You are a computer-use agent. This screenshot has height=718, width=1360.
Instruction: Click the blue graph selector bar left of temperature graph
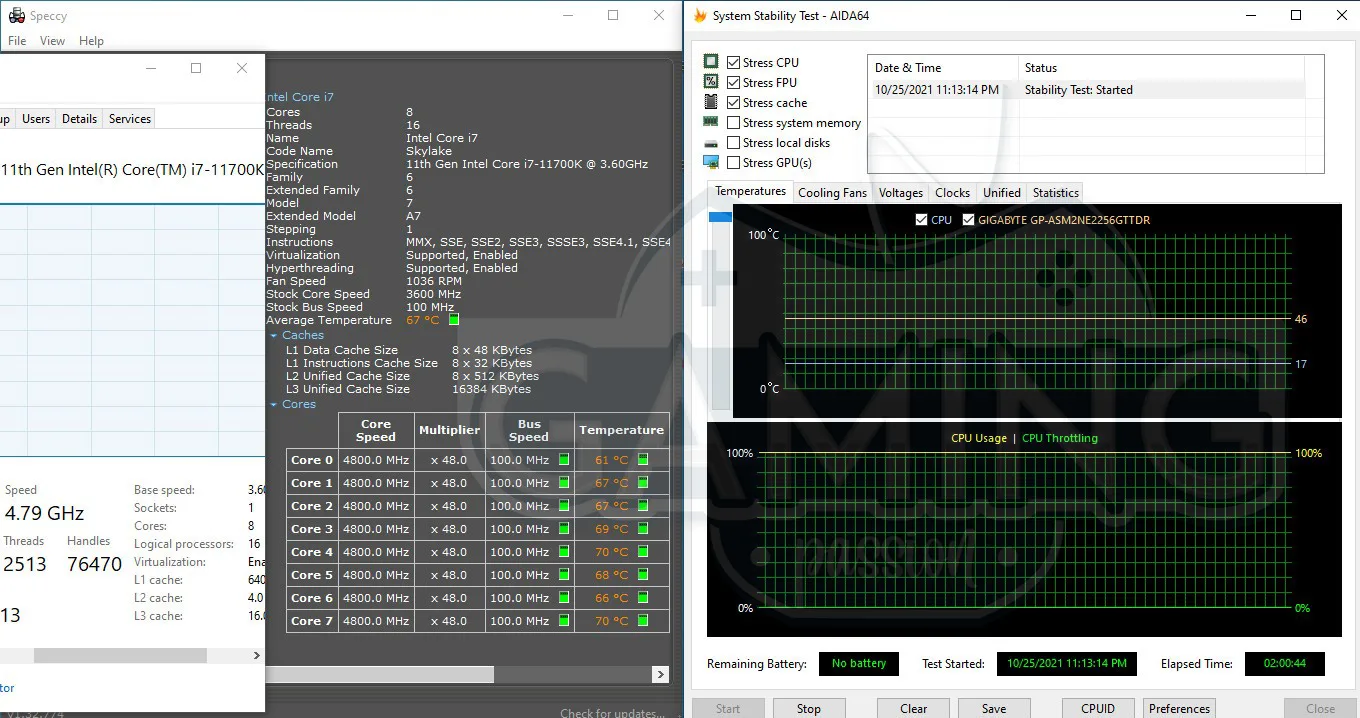(x=720, y=217)
